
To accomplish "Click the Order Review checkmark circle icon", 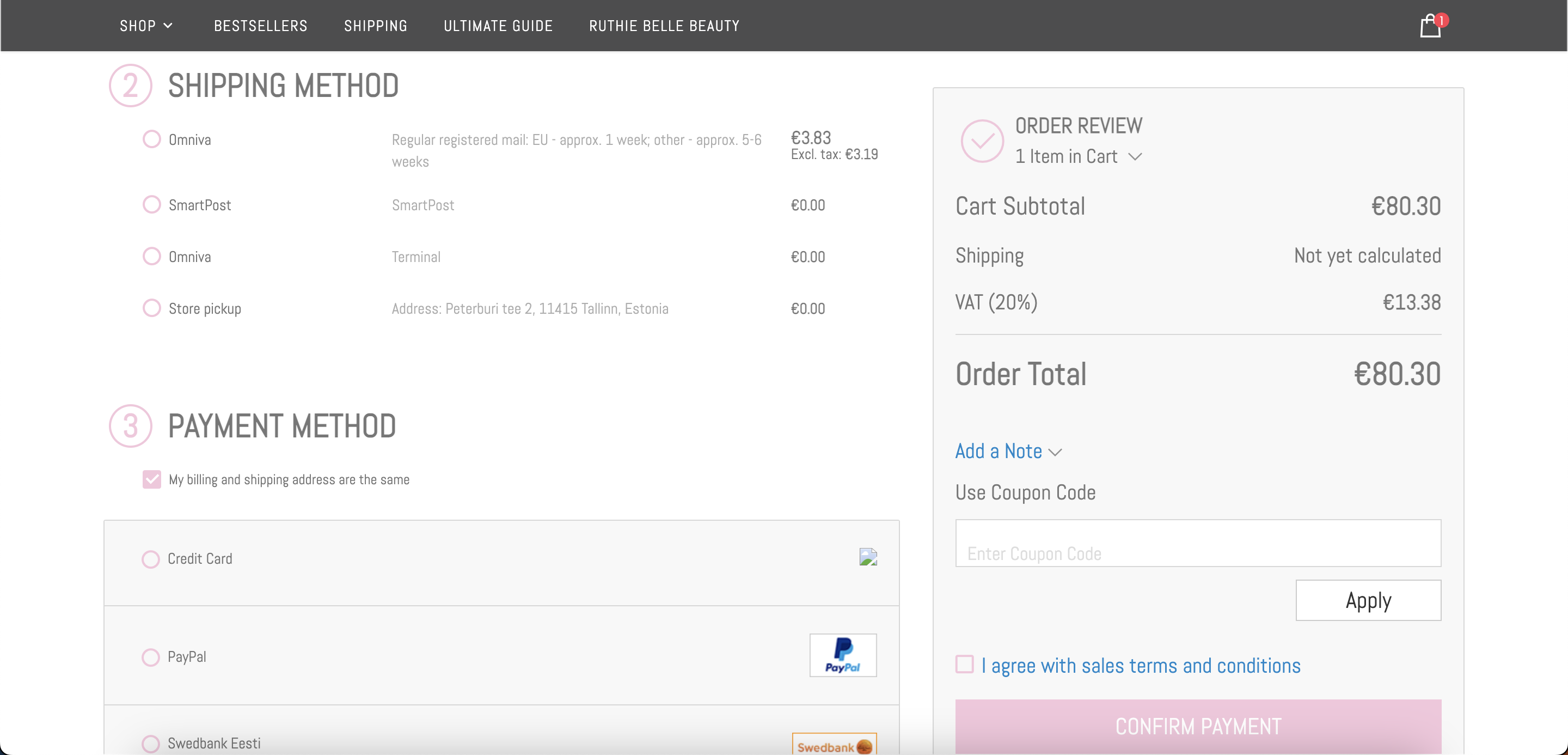I will [982, 141].
